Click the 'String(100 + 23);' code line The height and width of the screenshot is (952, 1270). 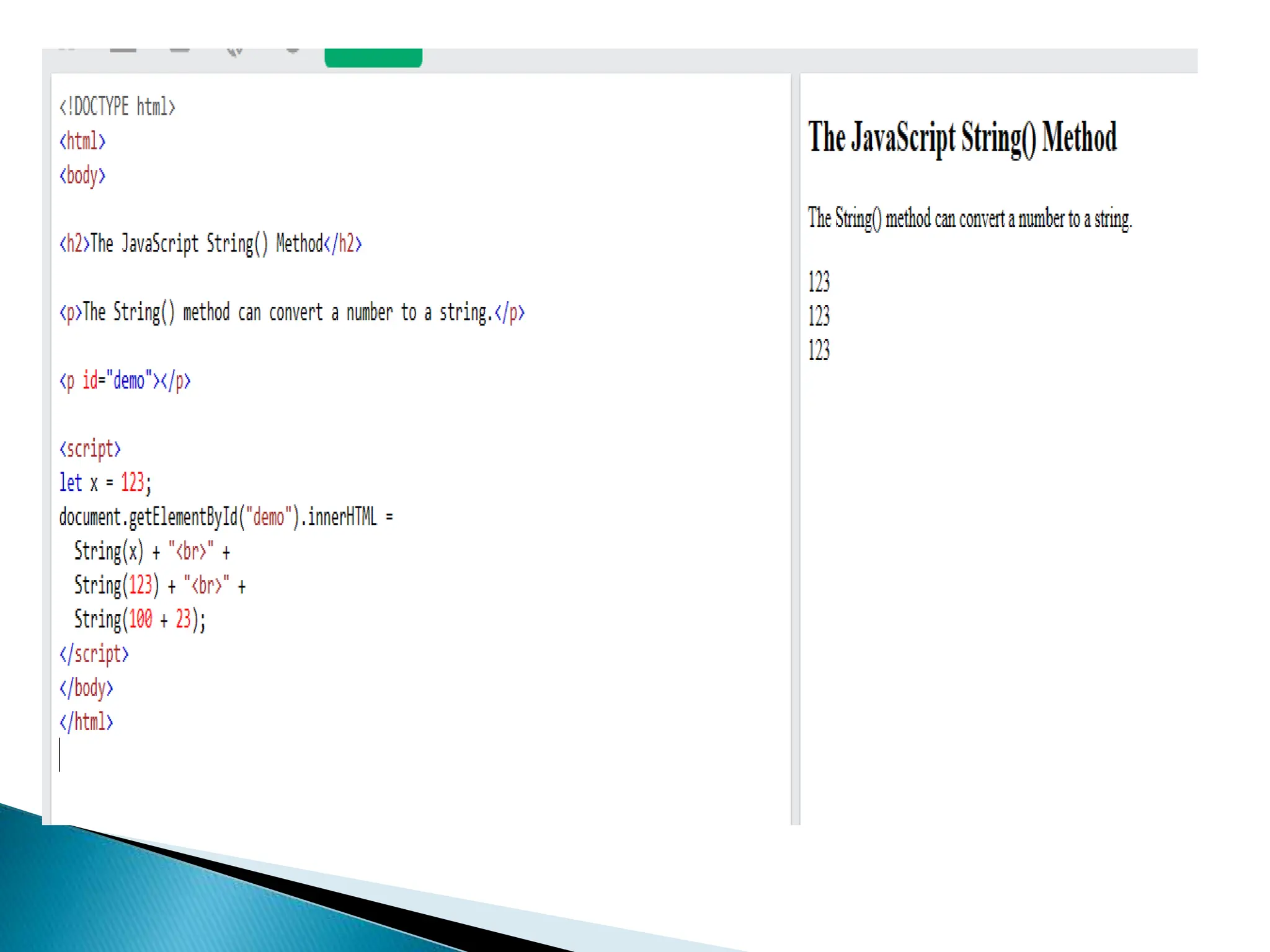click(x=140, y=619)
